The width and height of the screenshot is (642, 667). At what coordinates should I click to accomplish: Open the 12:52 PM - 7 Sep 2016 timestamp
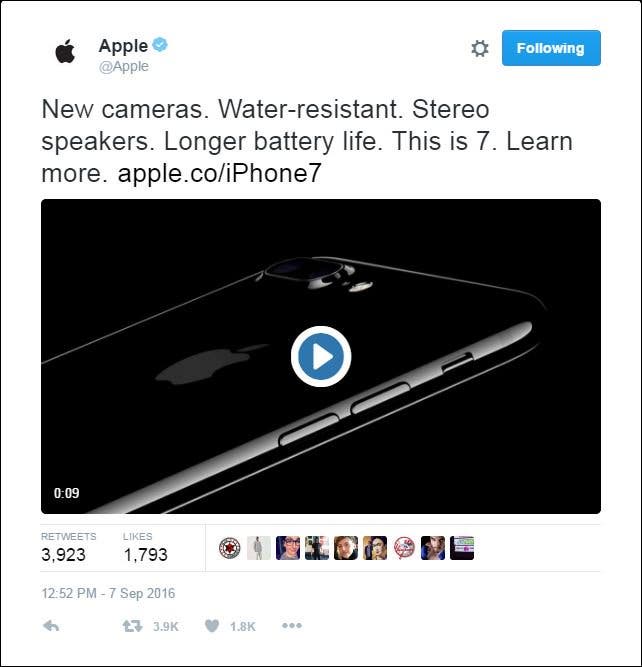coord(108,593)
